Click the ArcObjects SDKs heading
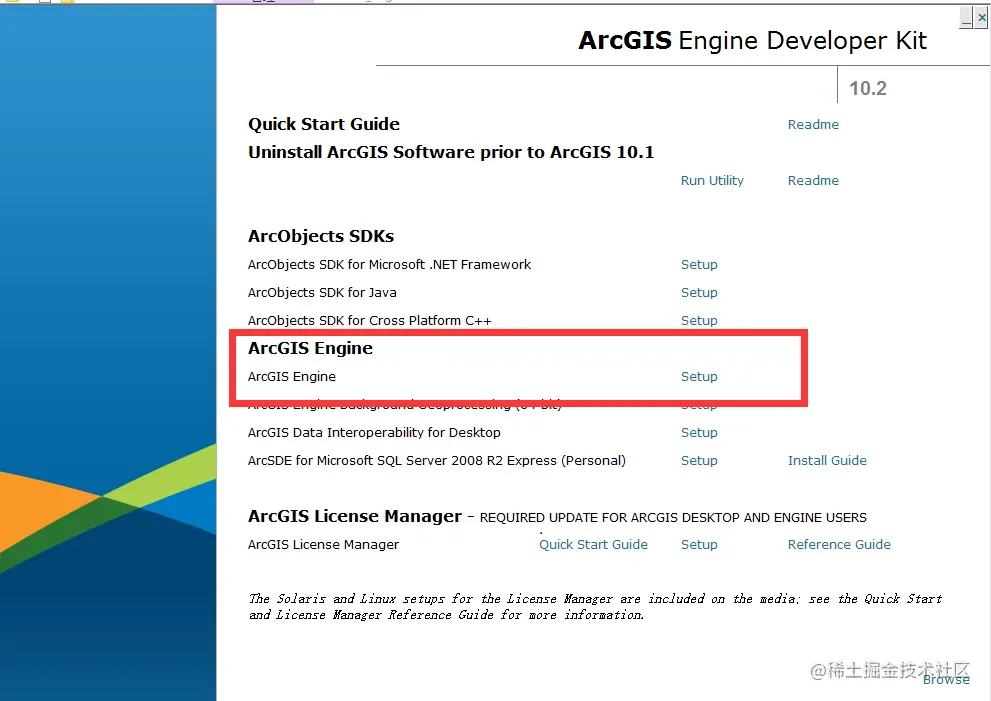The height and width of the screenshot is (701, 991). point(320,236)
